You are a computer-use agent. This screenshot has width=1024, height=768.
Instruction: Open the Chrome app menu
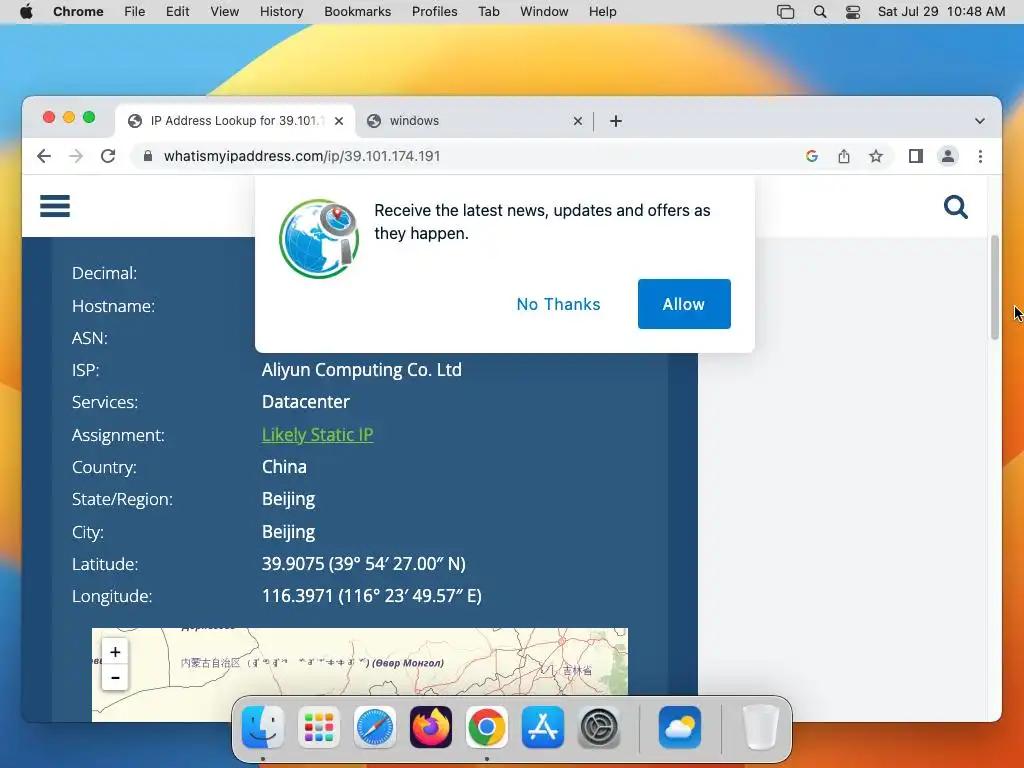pos(78,12)
